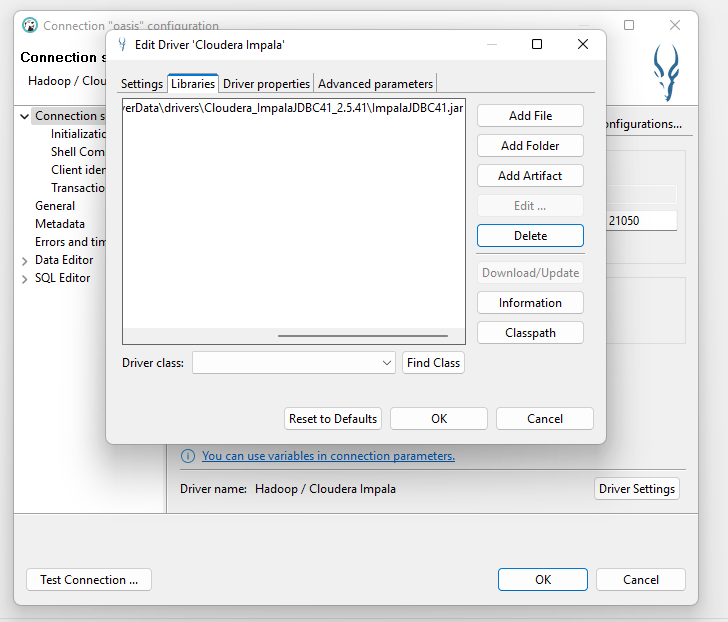Screen dimensions: 728x622
Task: Close the Edit Driver dialog
Action: (583, 44)
